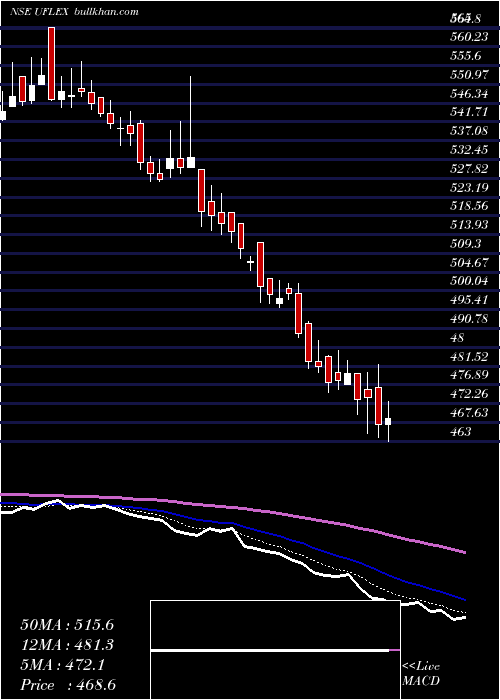This screenshot has width=500, height=700.
Task: Click the 472.26 price axis label
Action: coord(468,395)
